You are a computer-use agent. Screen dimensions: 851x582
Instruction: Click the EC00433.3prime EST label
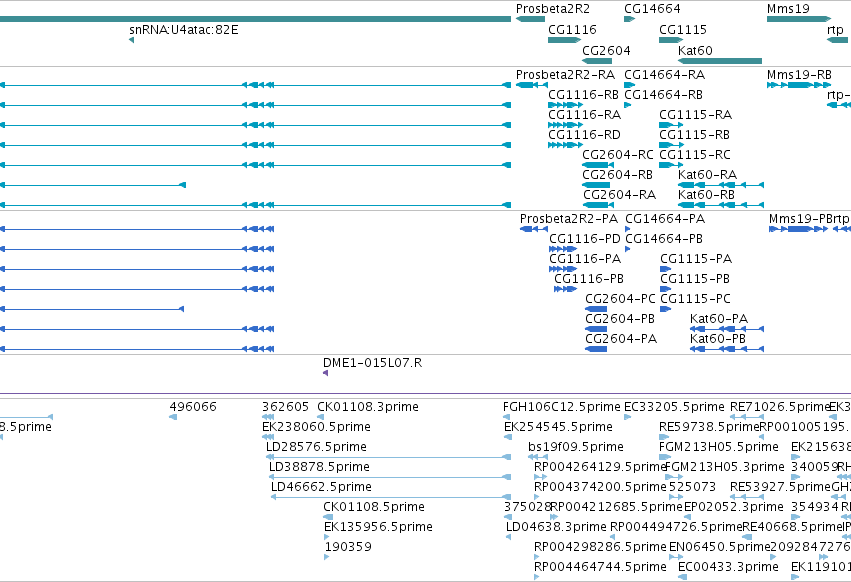pos(728,568)
